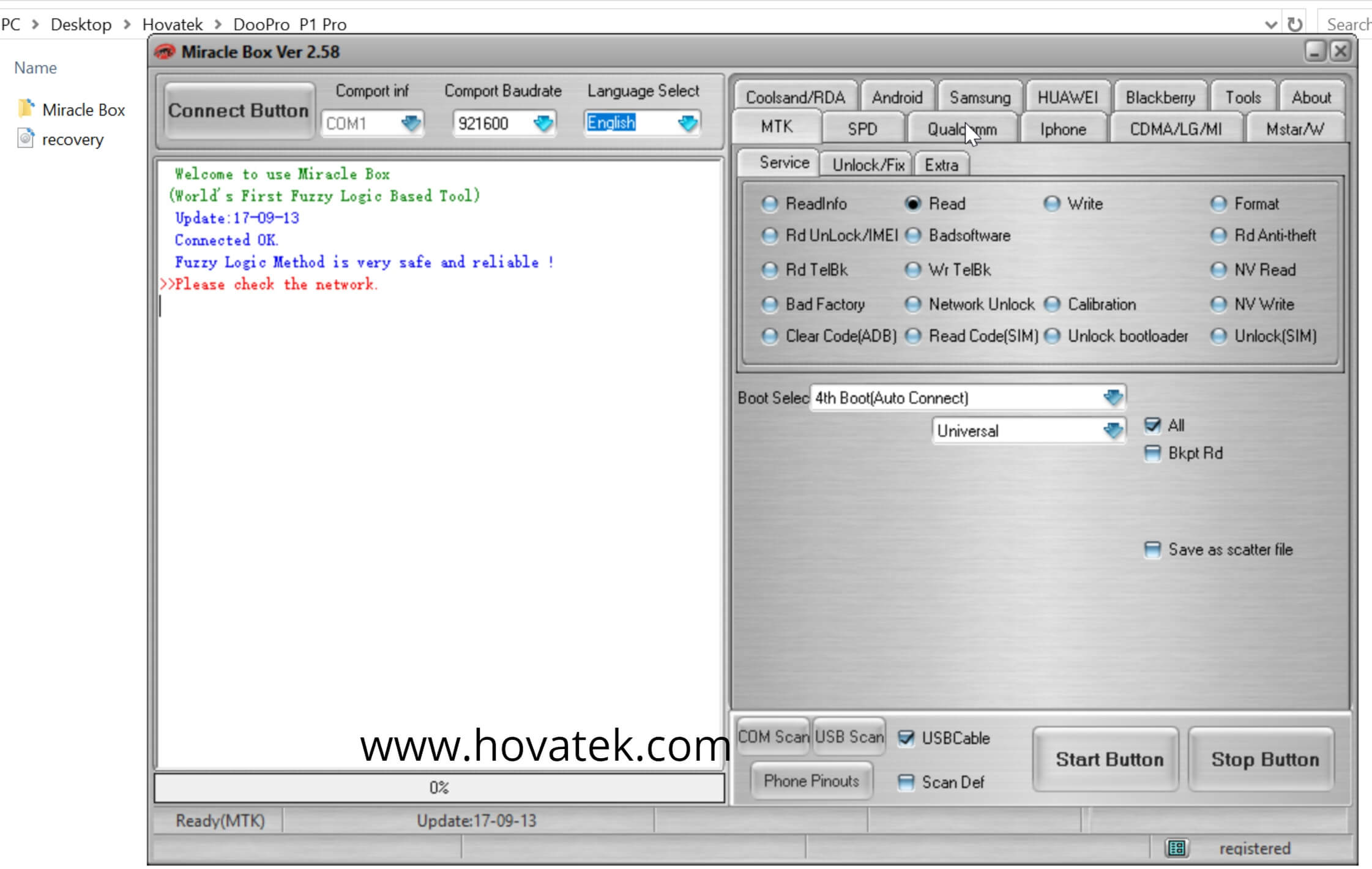Toggle the USBCable checkbox

click(x=906, y=738)
